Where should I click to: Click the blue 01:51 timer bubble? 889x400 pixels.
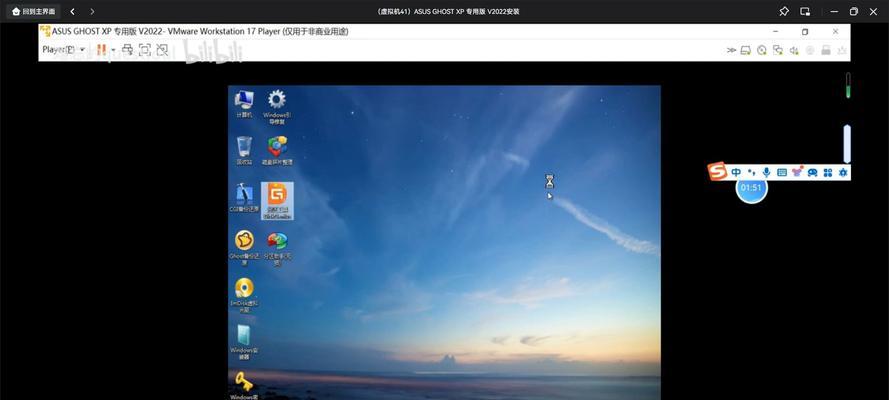751,188
